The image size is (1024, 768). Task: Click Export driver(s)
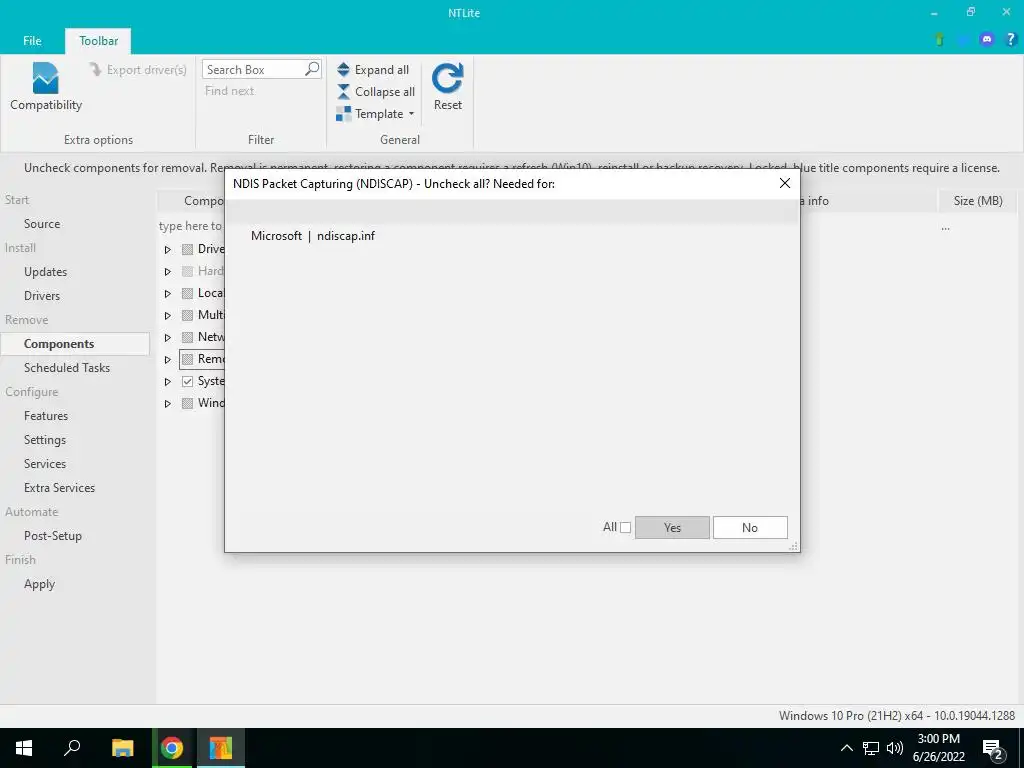point(138,70)
